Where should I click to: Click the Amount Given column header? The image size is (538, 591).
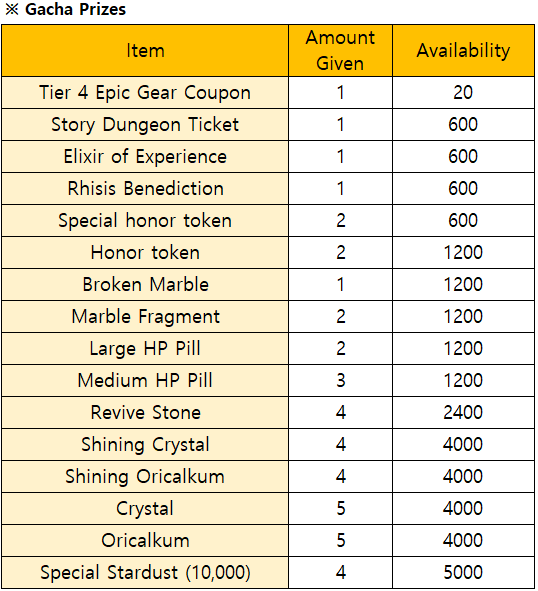340,51
